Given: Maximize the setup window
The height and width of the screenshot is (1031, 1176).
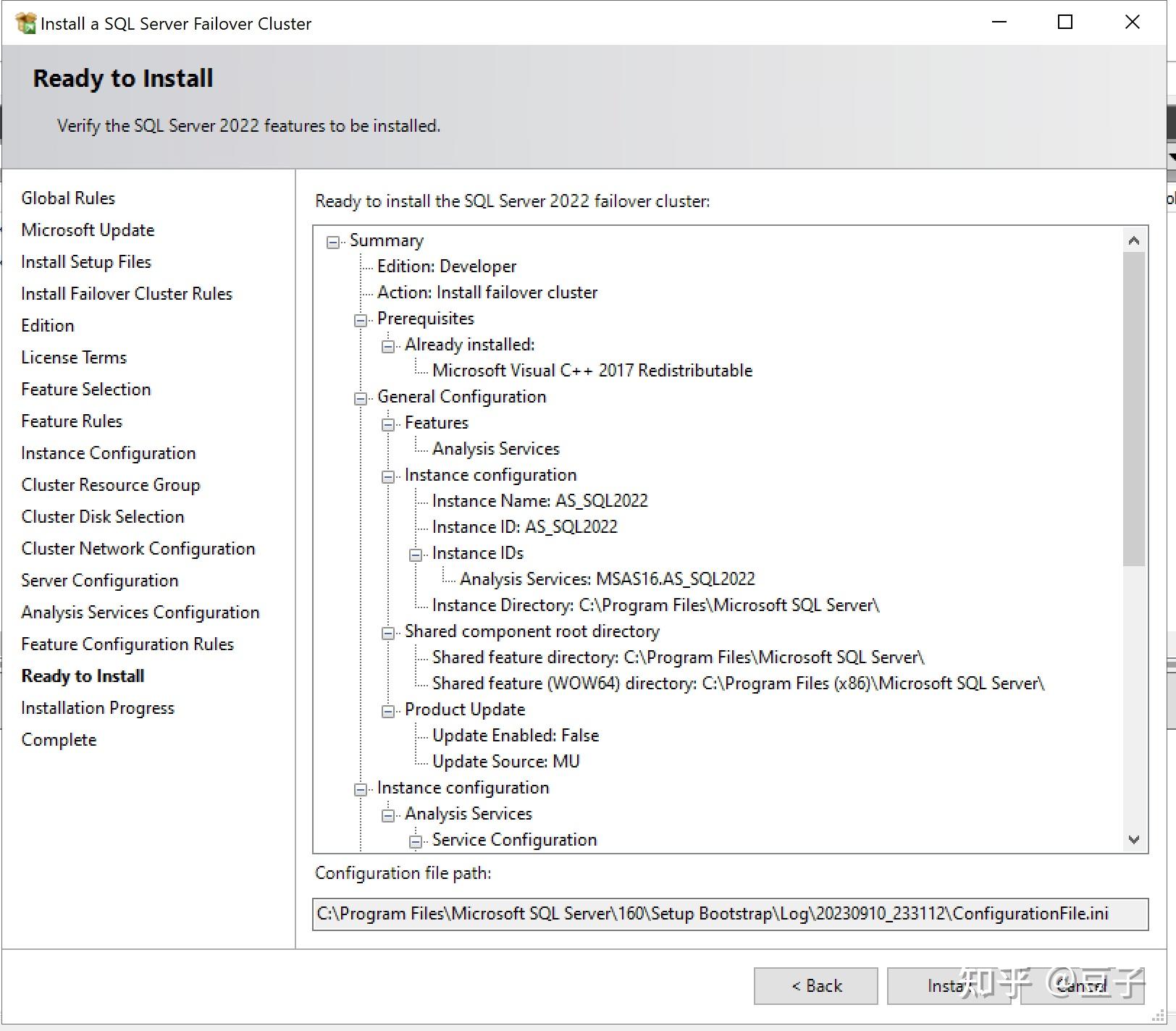Looking at the screenshot, I should pyautogui.click(x=1065, y=22).
